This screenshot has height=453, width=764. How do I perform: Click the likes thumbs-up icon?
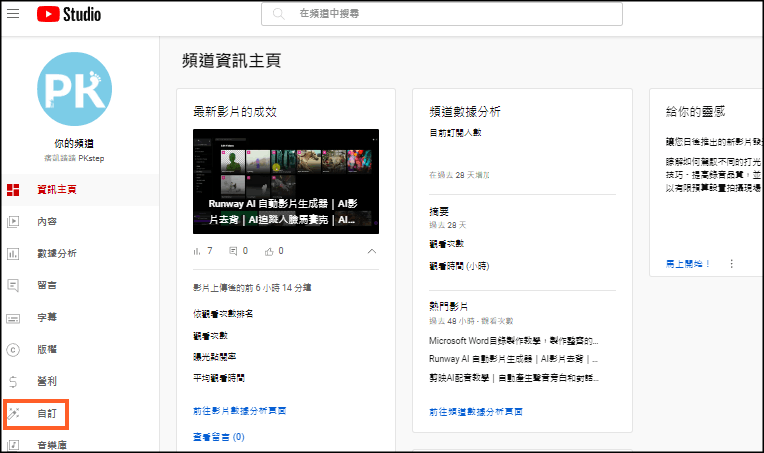click(x=269, y=251)
